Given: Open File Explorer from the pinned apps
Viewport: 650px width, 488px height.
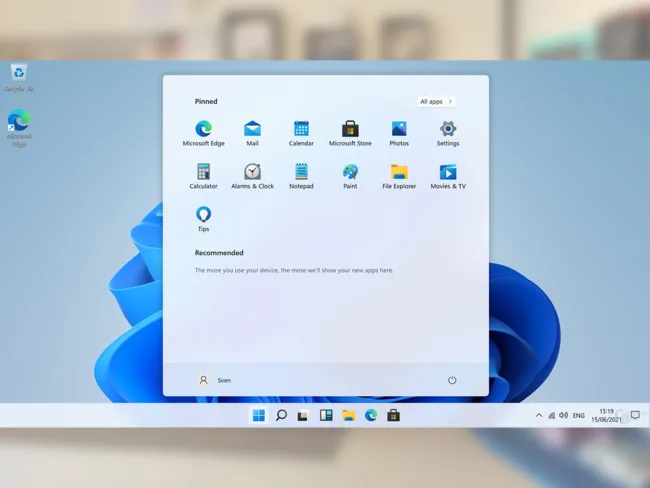Looking at the screenshot, I should point(399,176).
